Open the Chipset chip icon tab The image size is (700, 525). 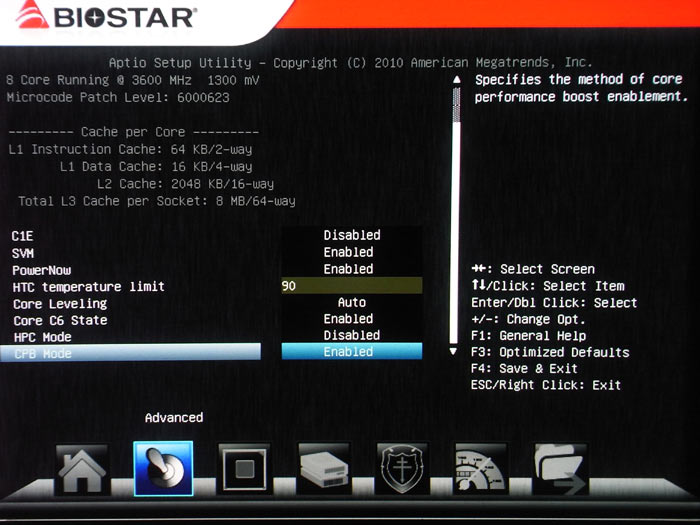click(244, 469)
